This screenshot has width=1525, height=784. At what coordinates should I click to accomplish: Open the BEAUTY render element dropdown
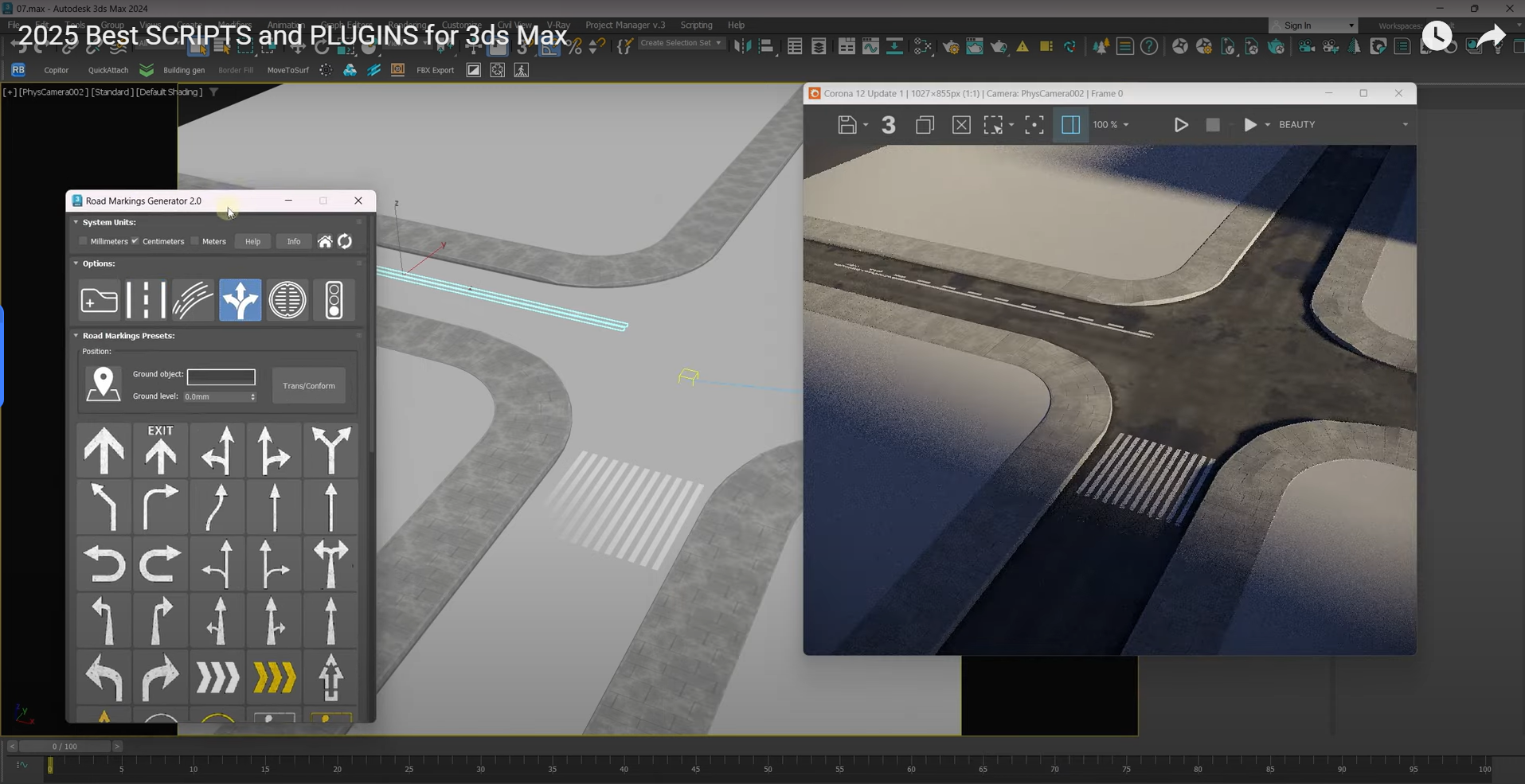click(1344, 125)
